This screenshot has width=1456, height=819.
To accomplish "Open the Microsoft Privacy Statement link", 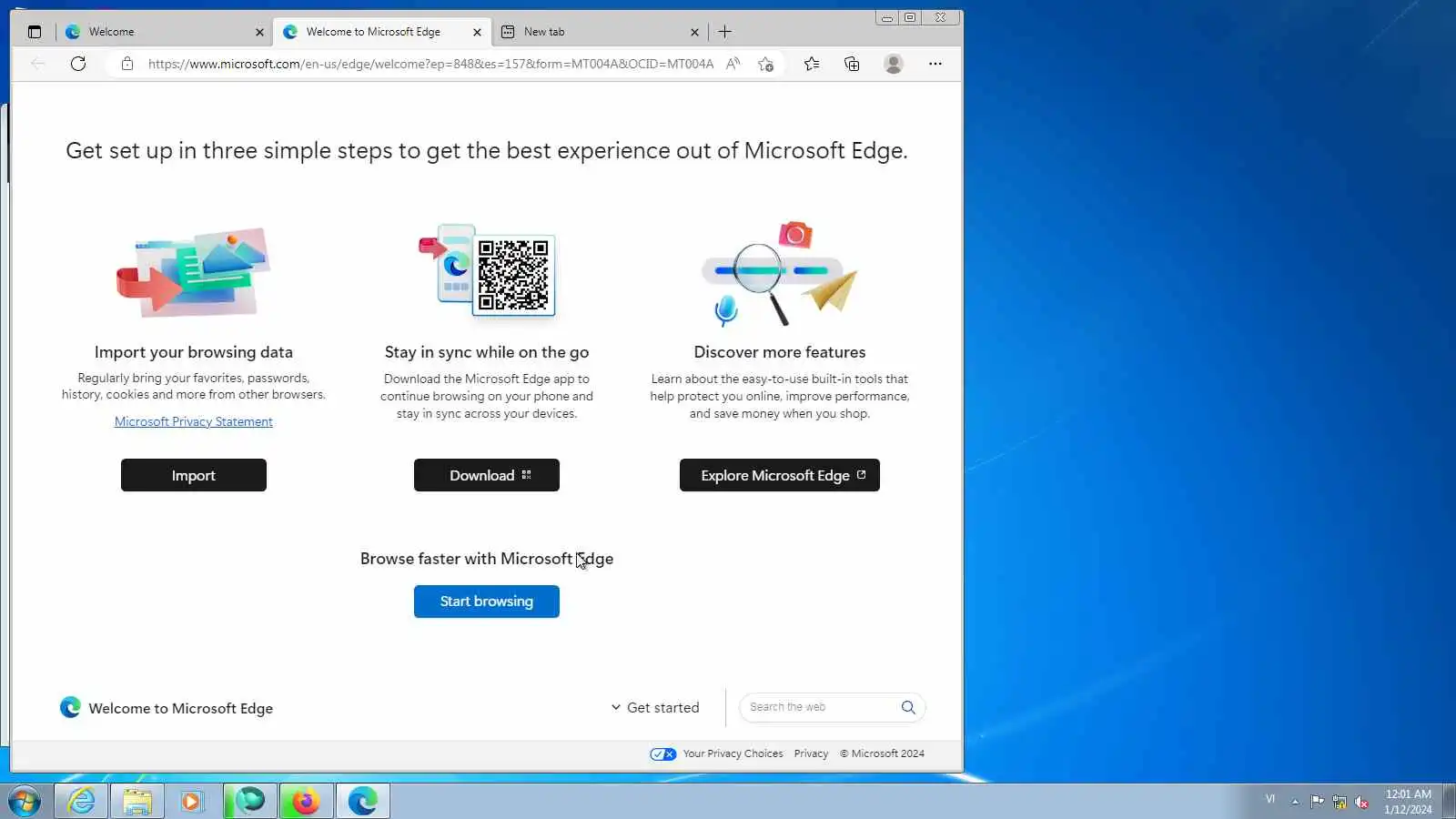I will [194, 421].
